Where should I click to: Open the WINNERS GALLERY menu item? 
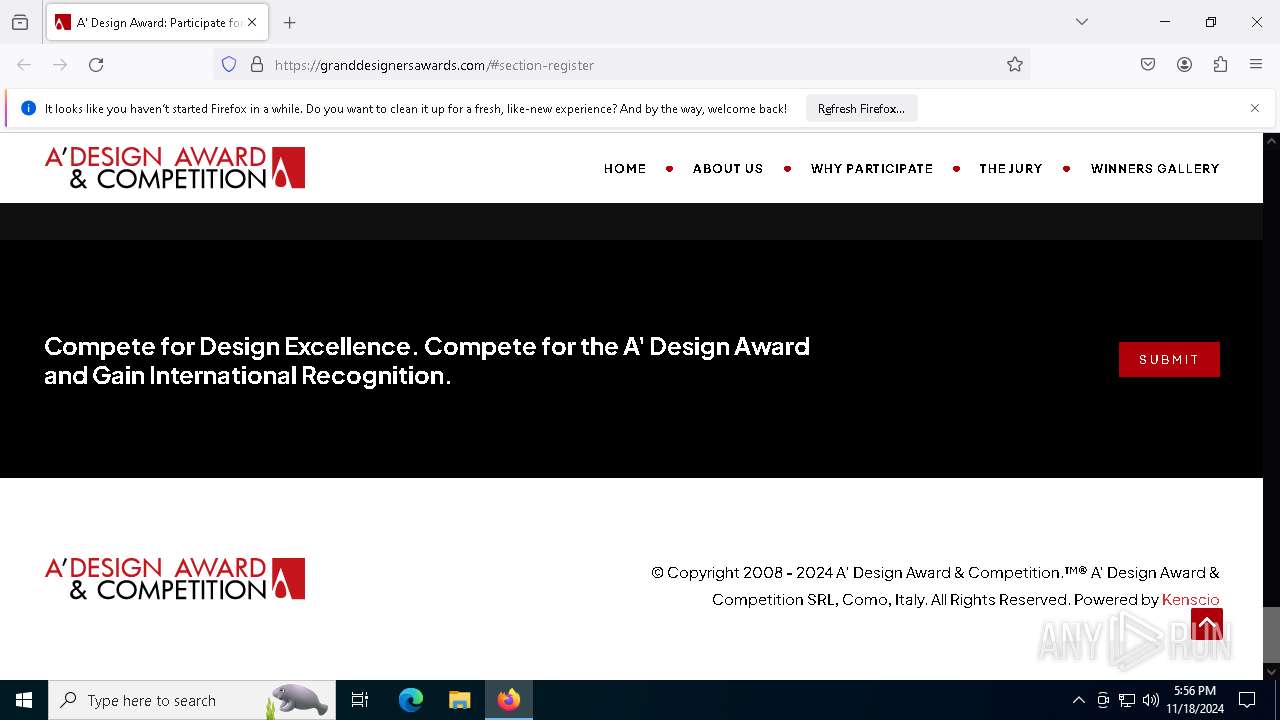[1155, 169]
